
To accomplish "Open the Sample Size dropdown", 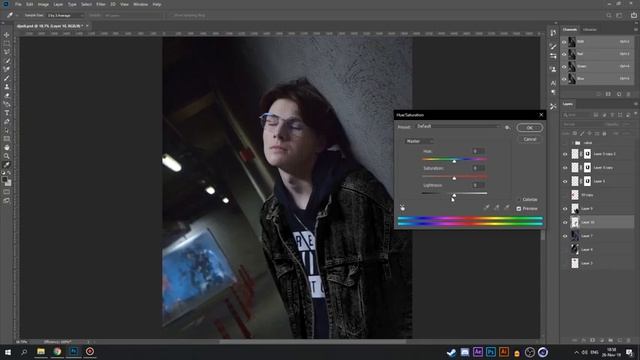I will [65, 16].
